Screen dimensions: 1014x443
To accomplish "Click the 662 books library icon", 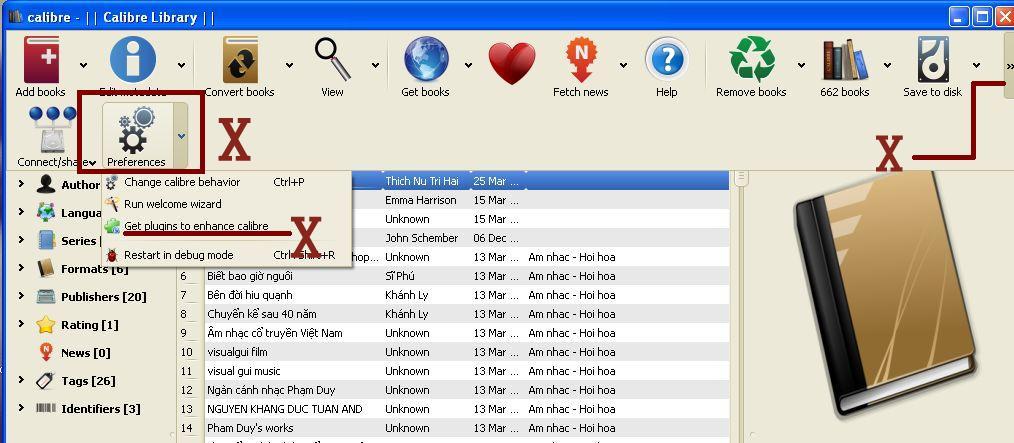I will tap(845, 59).
